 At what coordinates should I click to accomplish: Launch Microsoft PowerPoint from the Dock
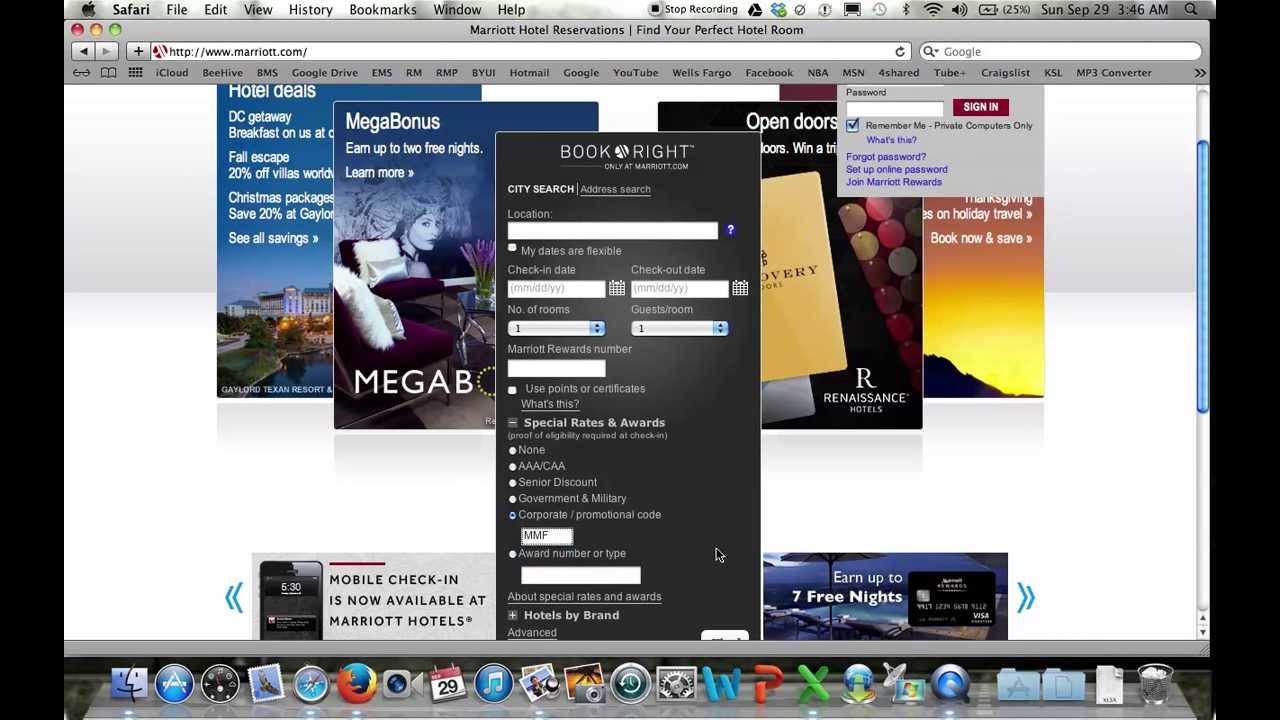767,685
